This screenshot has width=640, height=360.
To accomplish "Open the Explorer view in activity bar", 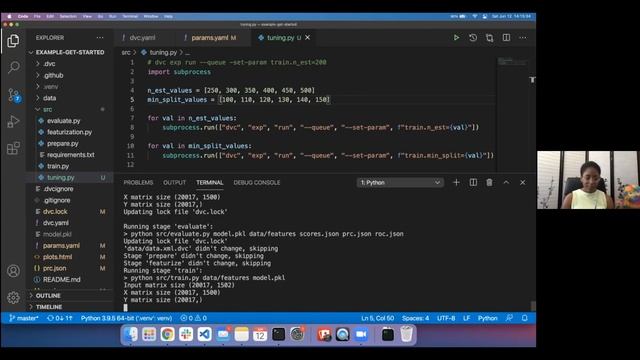I will [13, 41].
